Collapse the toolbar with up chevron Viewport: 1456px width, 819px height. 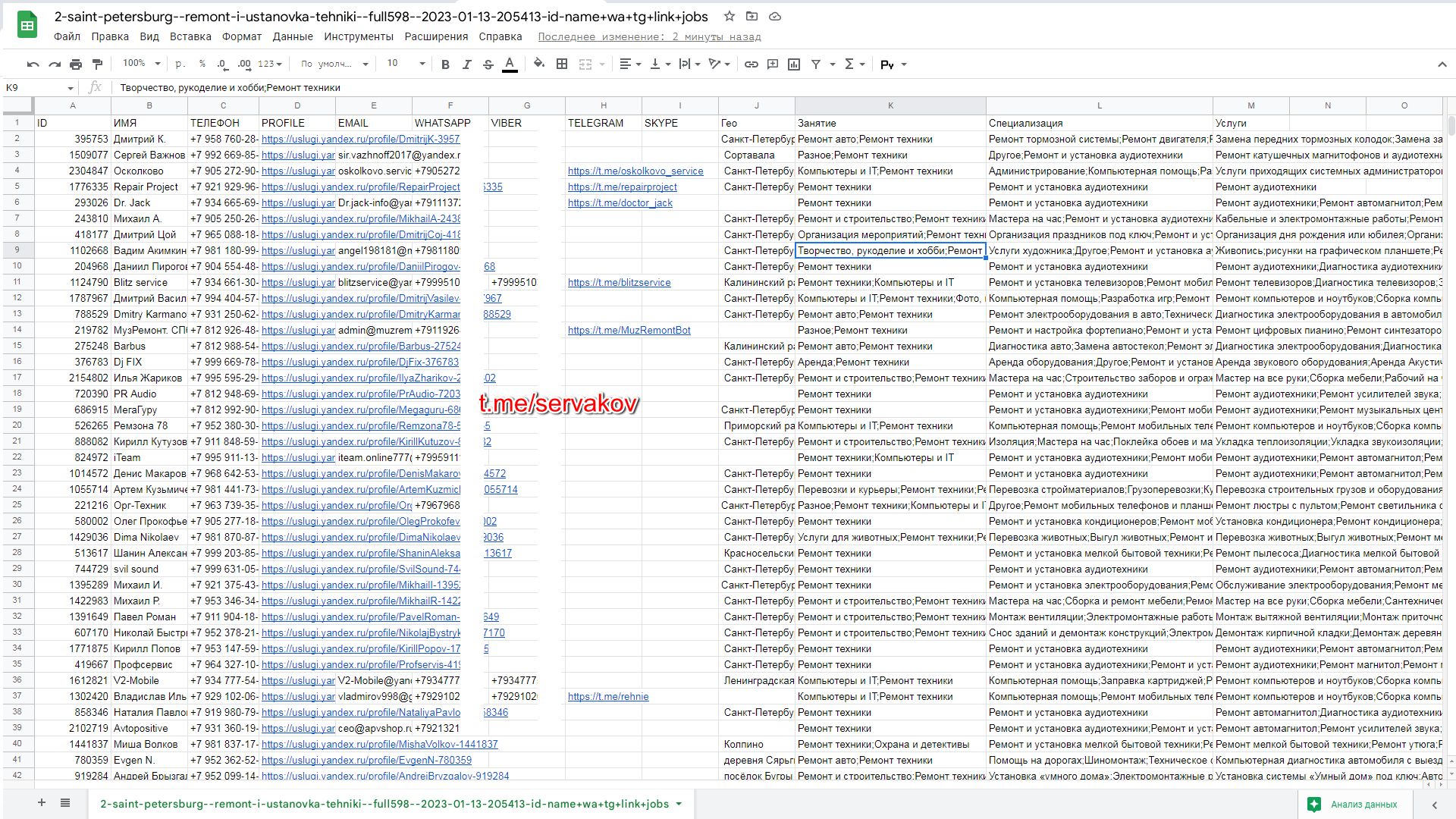(1442, 64)
